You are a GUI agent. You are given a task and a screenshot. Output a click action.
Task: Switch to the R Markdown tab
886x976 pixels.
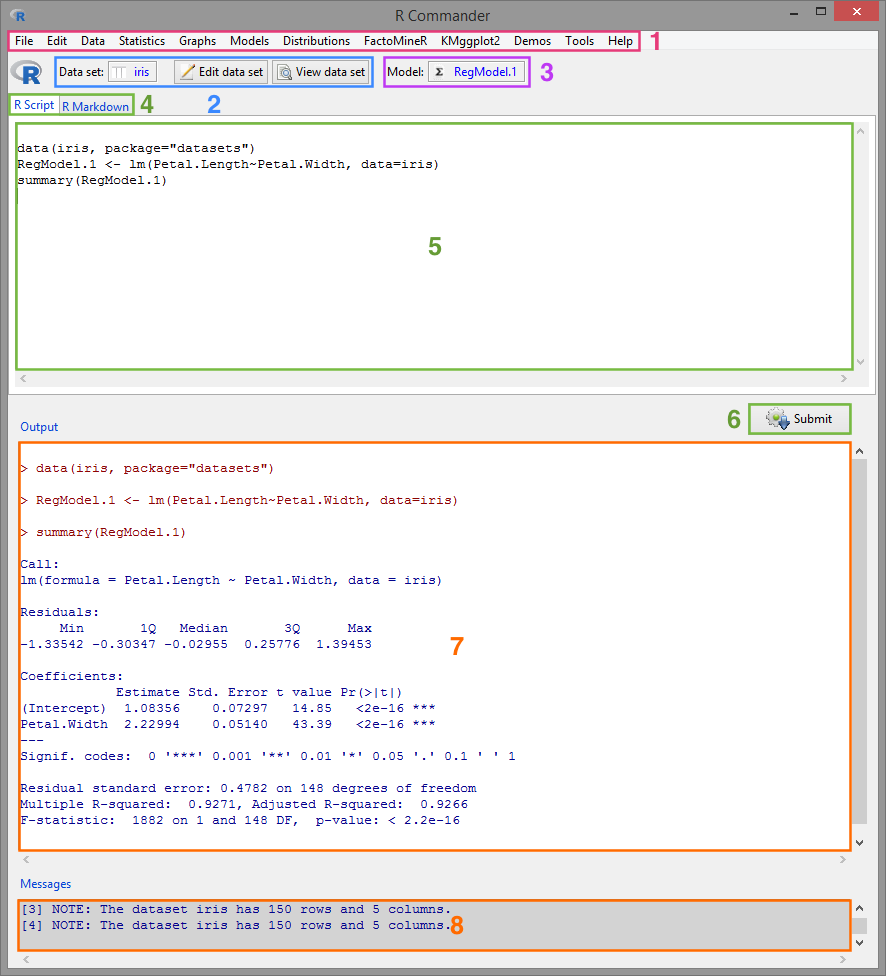click(x=95, y=105)
